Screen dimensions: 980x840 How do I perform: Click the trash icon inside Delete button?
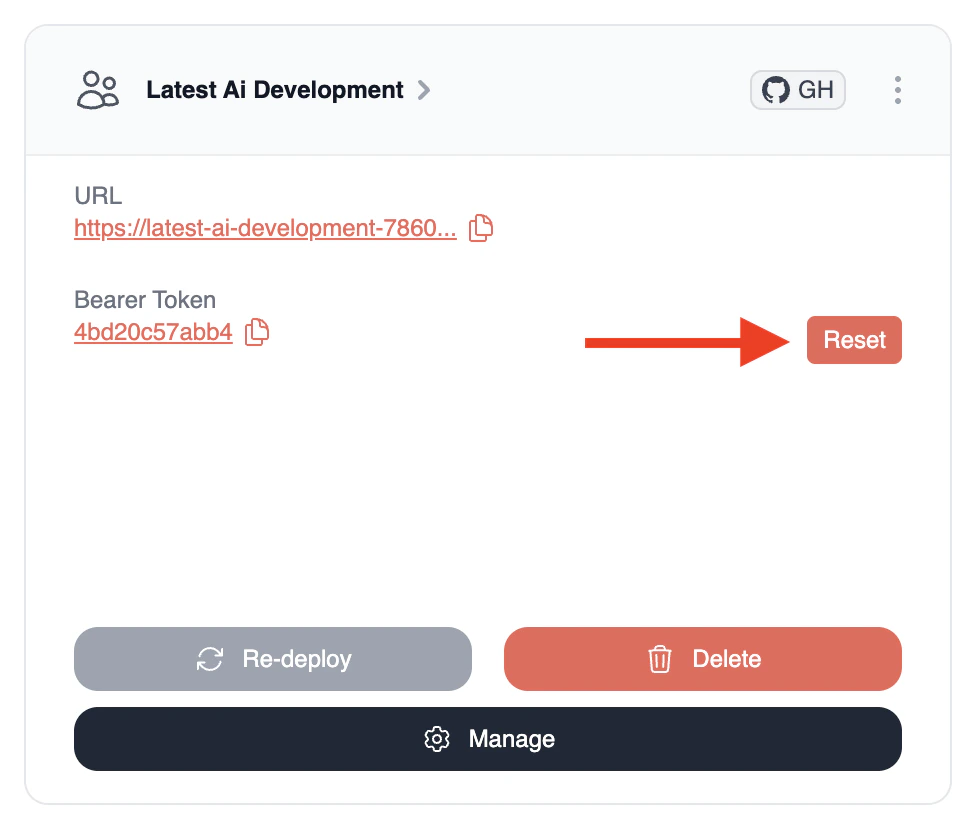660,659
